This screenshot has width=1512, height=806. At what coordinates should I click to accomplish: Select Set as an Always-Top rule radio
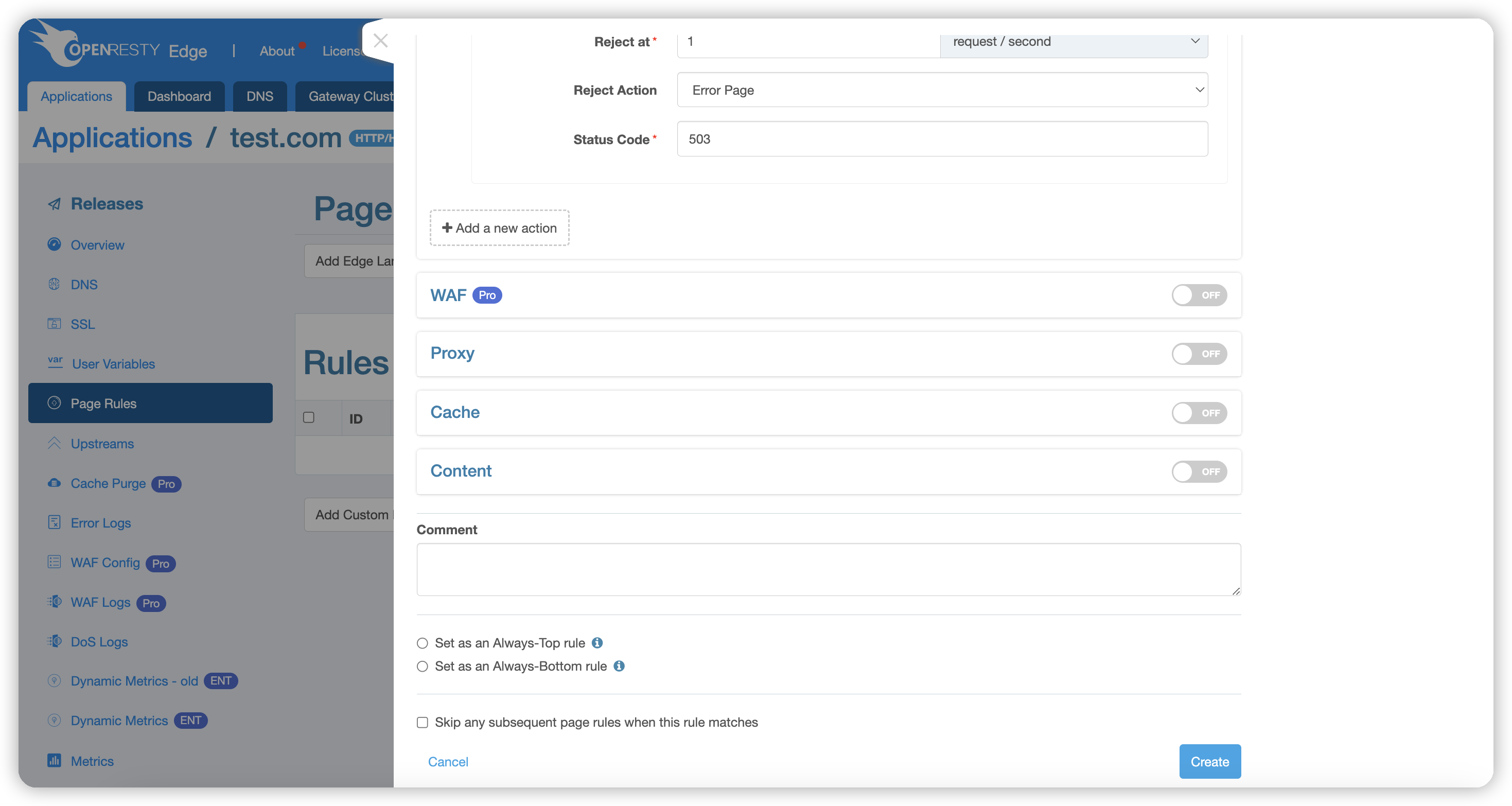(x=422, y=643)
